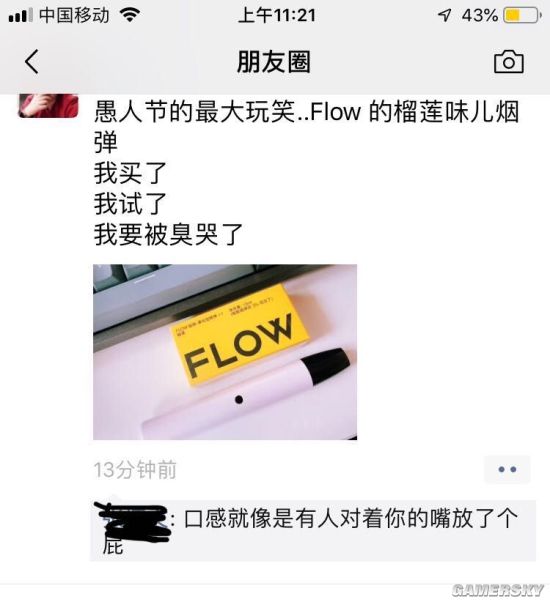Tap the 中国移动 carrier label
Screen dimensions: 550x602
click(x=74, y=15)
